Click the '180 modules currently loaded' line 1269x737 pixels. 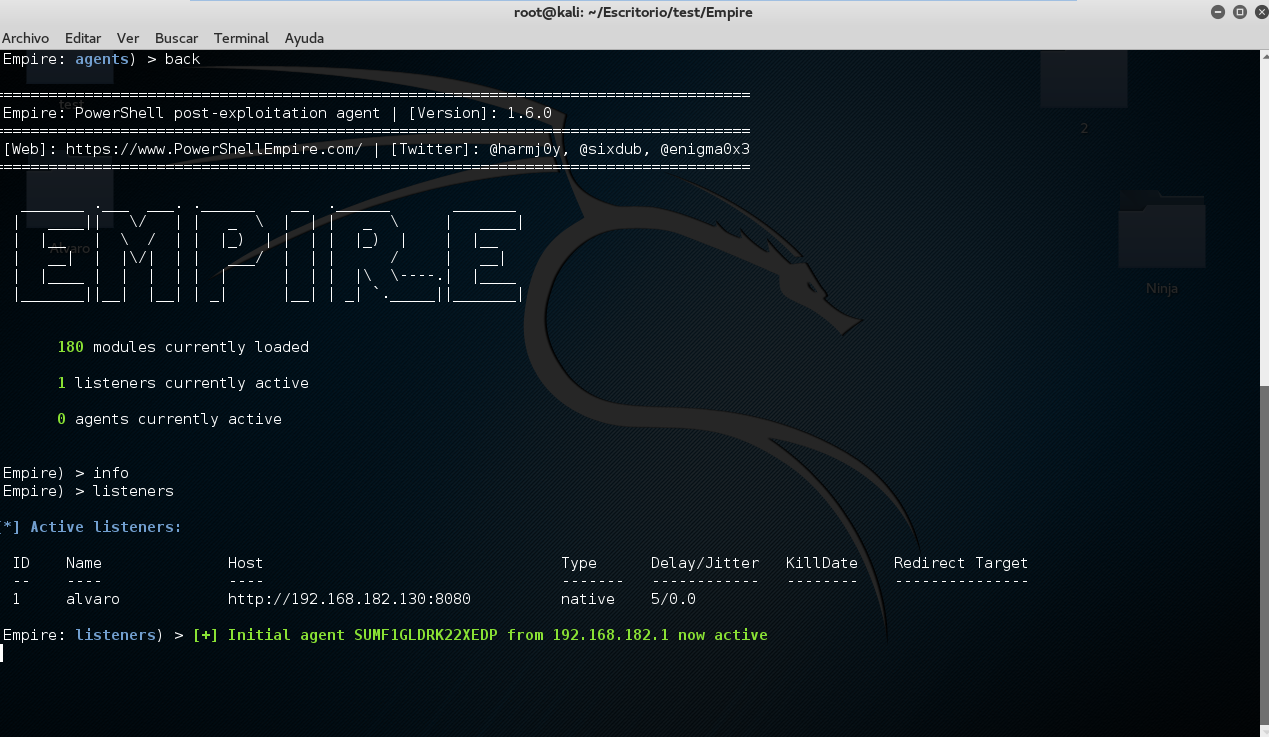coord(183,347)
